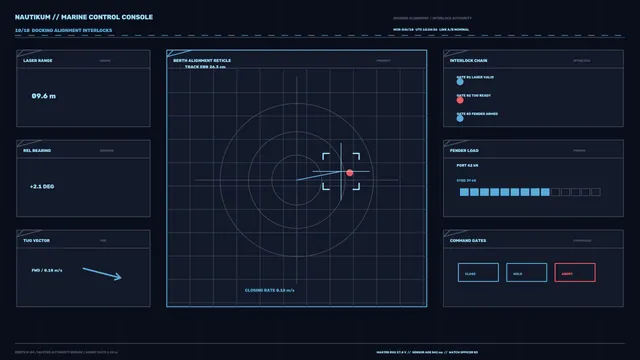
Task: Click the LASER RANGE panel title
Action: coord(38,60)
